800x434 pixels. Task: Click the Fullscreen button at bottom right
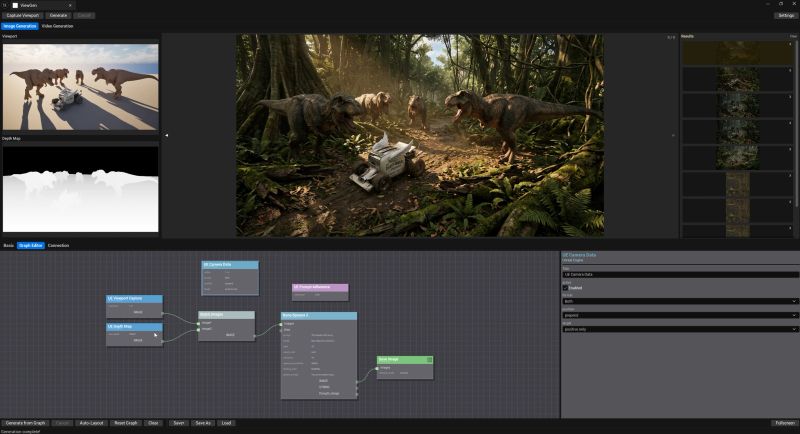click(785, 423)
